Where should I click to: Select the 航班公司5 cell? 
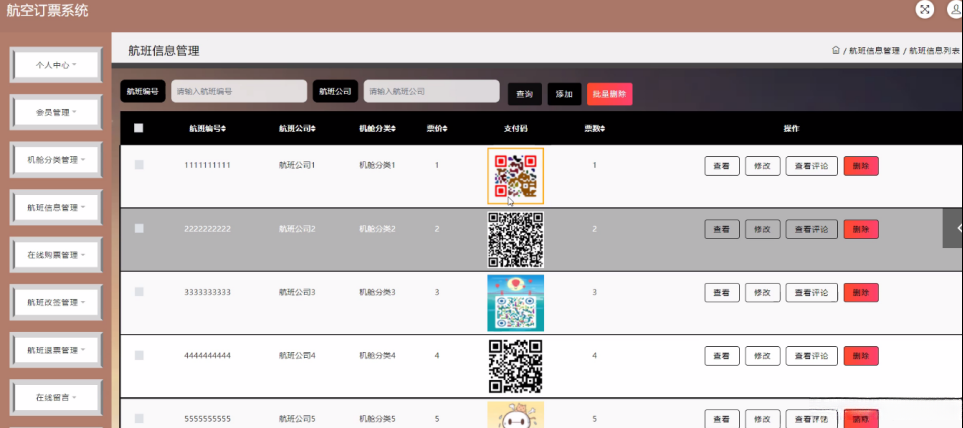[x=297, y=419]
